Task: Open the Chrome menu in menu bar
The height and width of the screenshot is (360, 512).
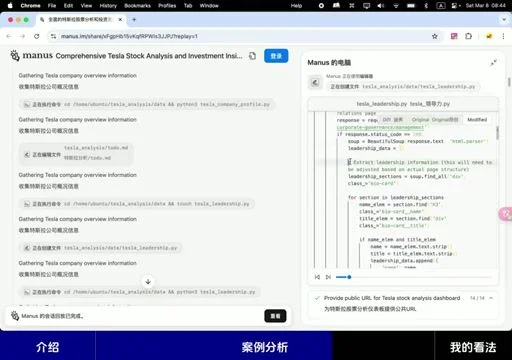Action: [30, 6]
